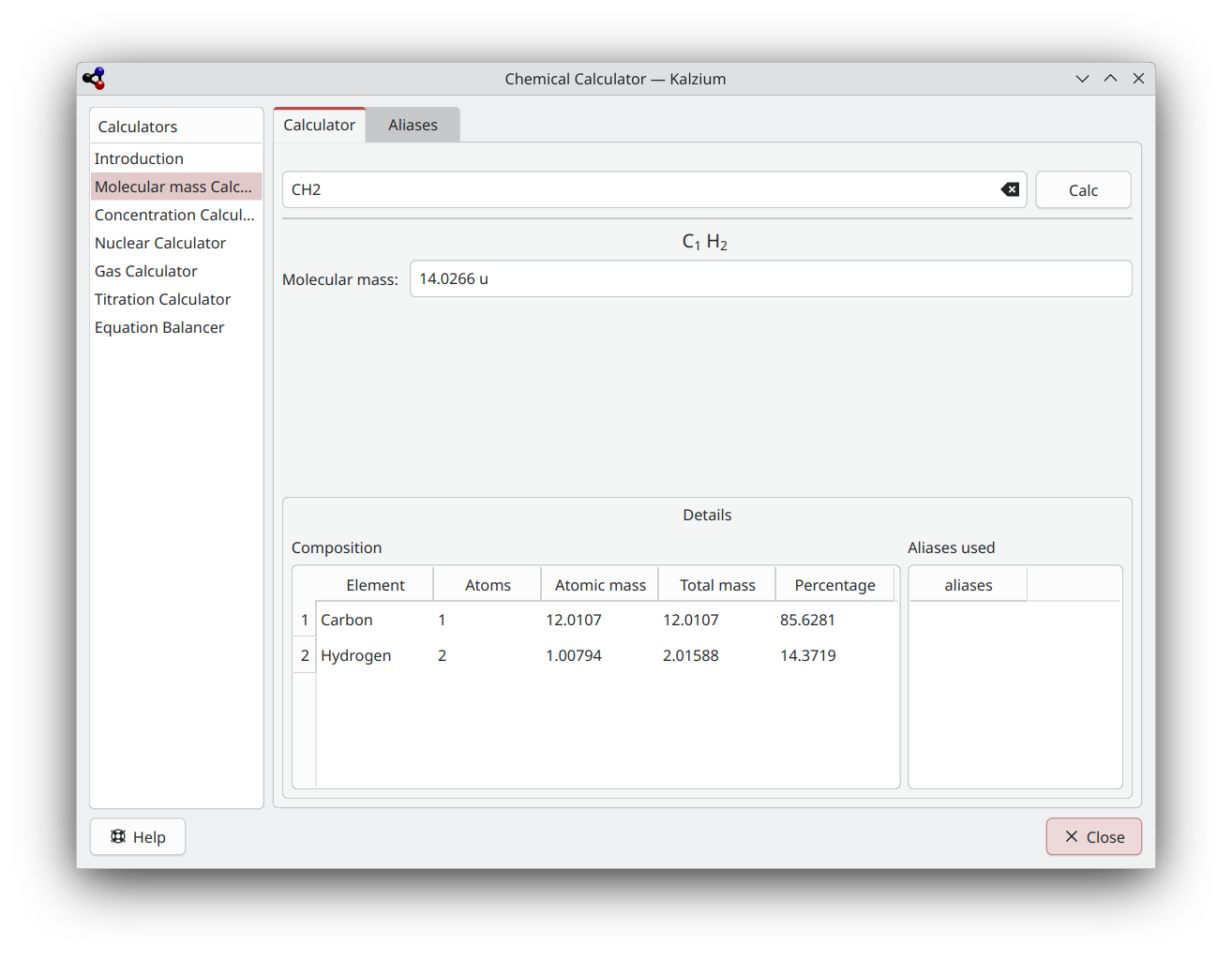The width and height of the screenshot is (1232, 959).
Task: Sort composition by Percentage column header
Action: pos(834,585)
